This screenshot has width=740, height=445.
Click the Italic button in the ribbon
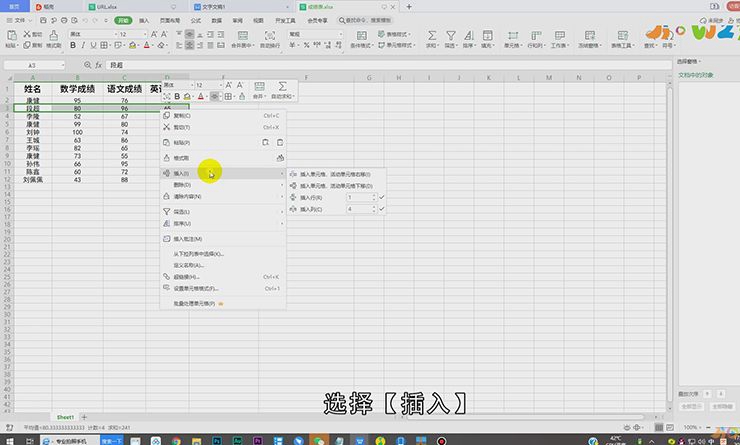tap(83, 45)
